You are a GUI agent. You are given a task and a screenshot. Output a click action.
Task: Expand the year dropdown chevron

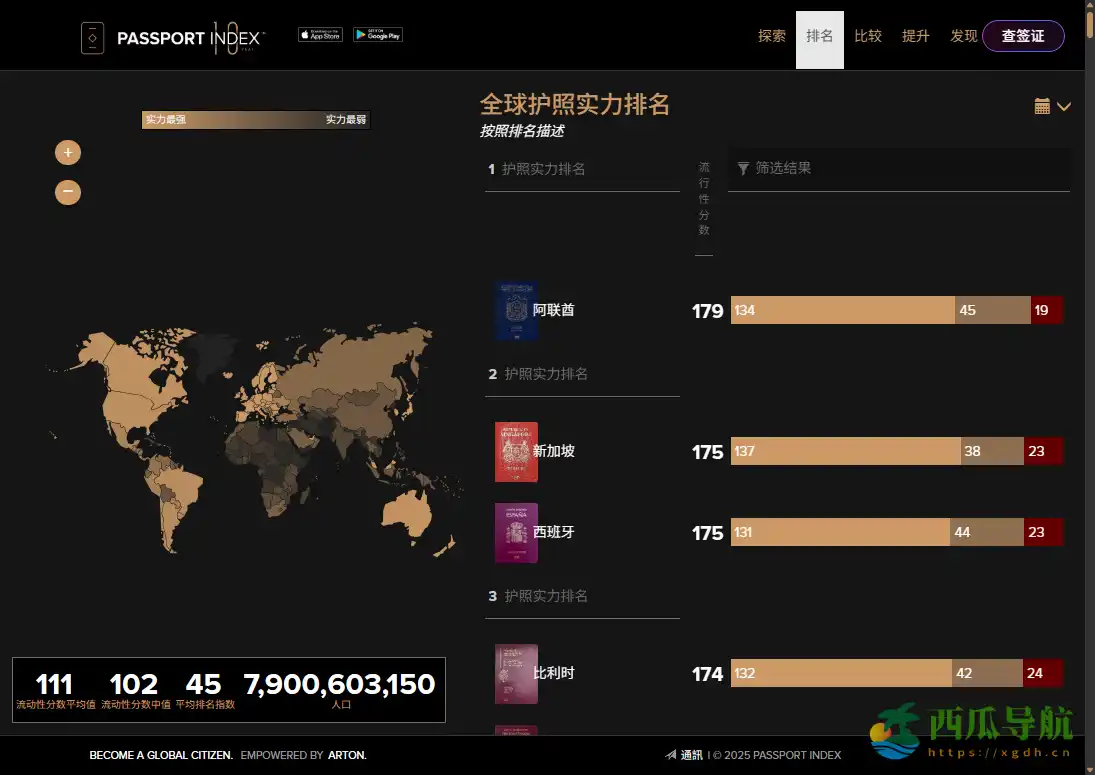1063,106
